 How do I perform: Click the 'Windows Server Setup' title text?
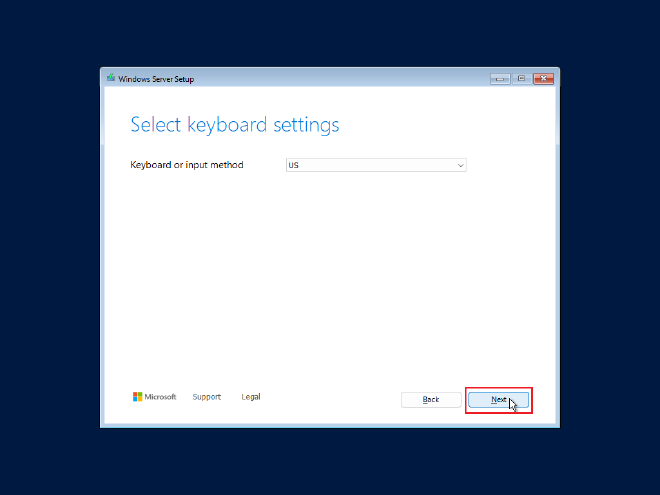pyautogui.click(x=156, y=79)
